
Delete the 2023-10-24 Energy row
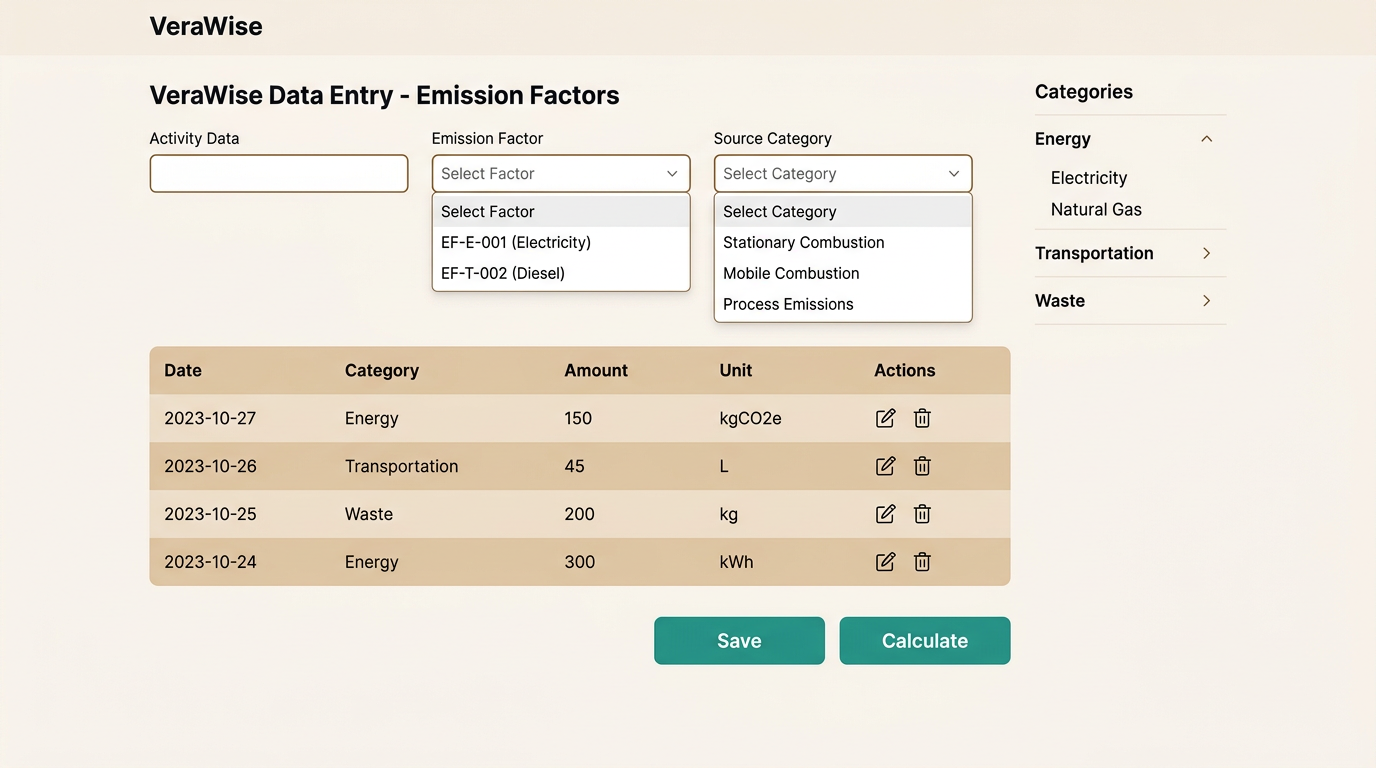[x=922, y=562]
